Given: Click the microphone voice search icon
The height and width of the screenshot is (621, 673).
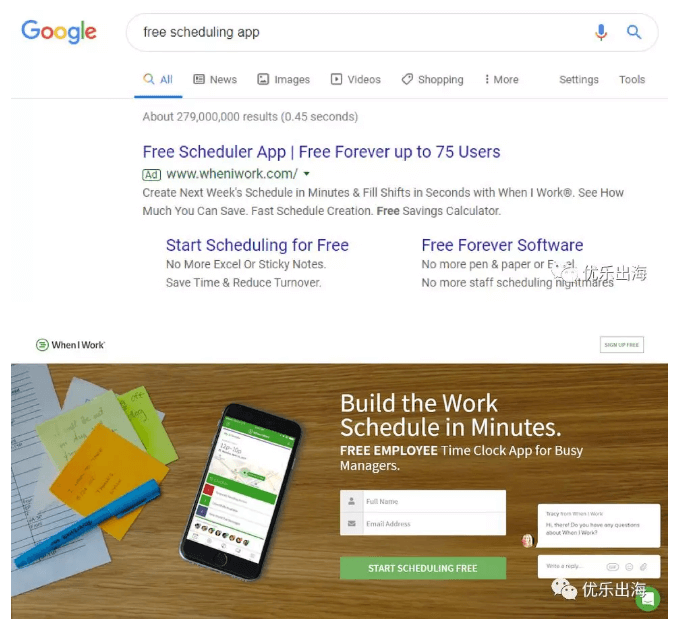Looking at the screenshot, I should pyautogui.click(x=601, y=32).
